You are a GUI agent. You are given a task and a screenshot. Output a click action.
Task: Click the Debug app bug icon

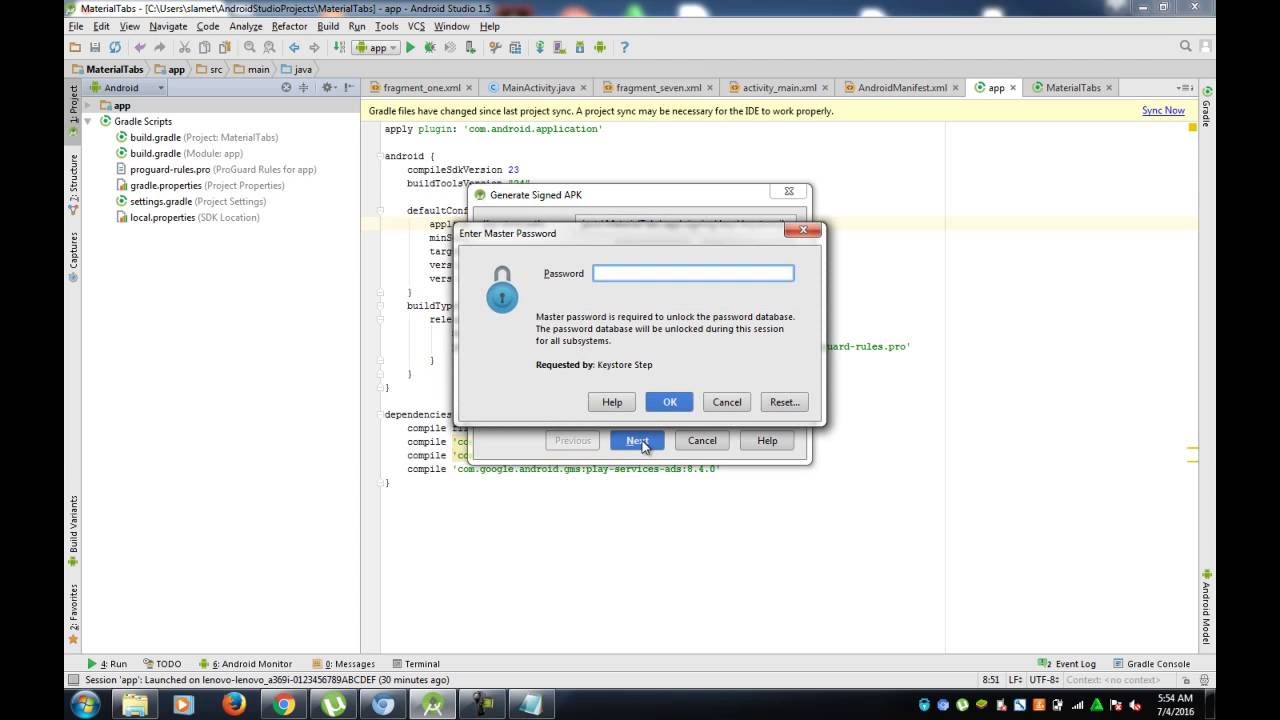[x=430, y=47]
